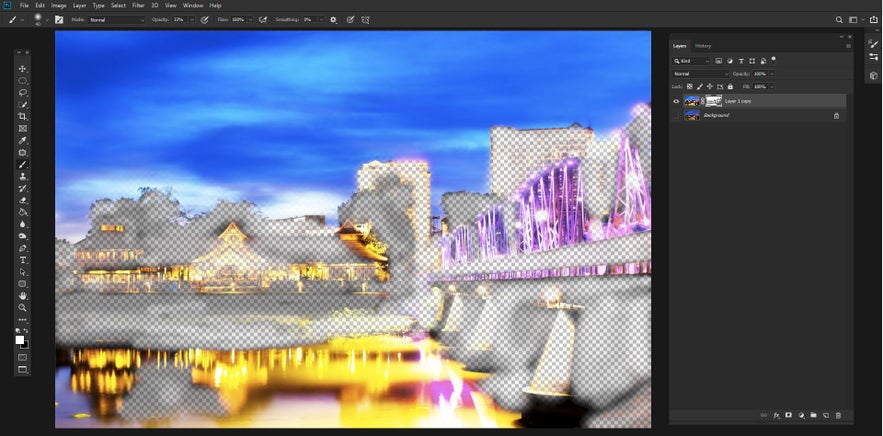Select the Eraser tool

[23, 200]
